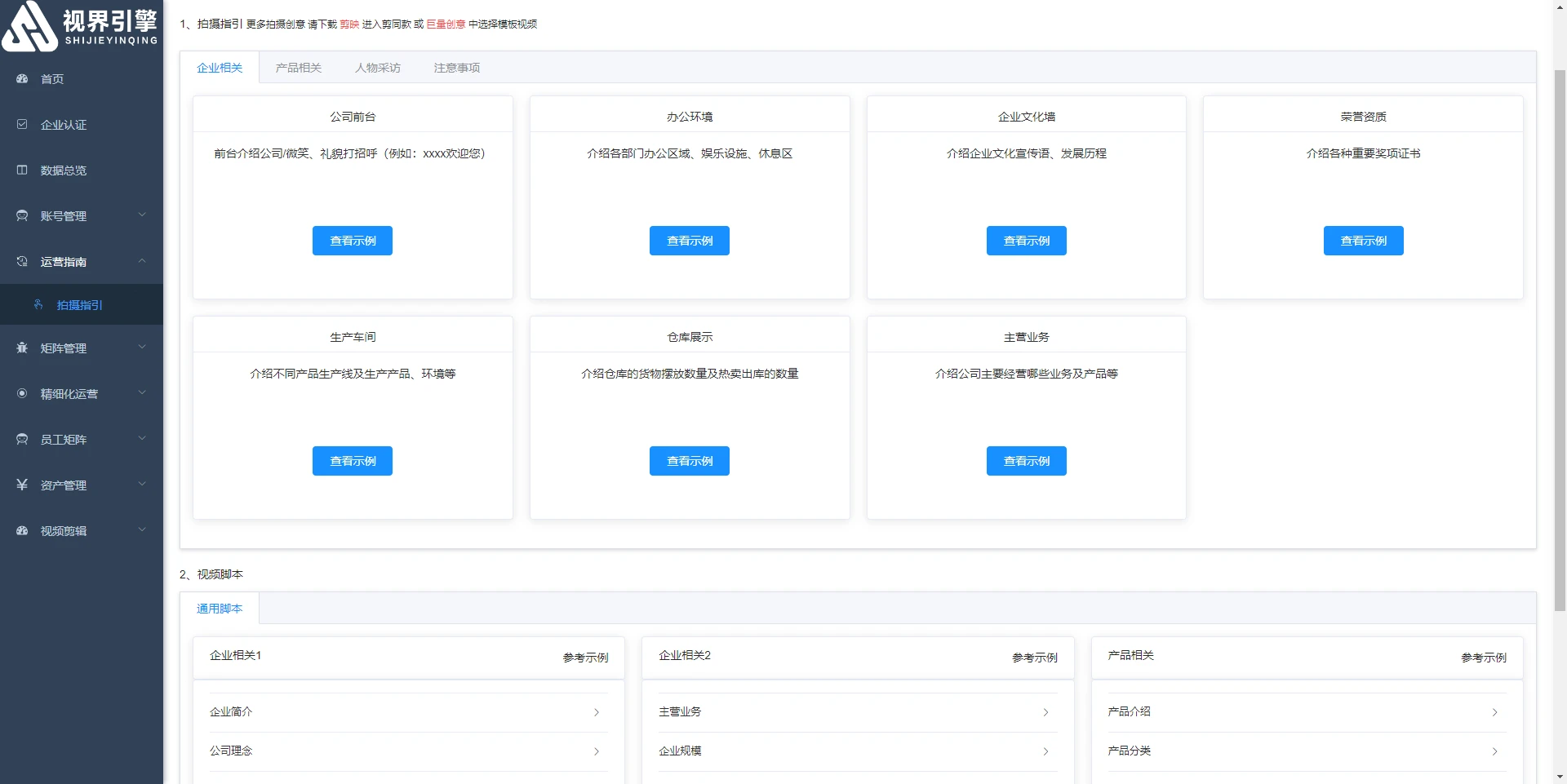Expand the 账号管理 menu arrow
The height and width of the screenshot is (784, 1567).
[x=142, y=215]
